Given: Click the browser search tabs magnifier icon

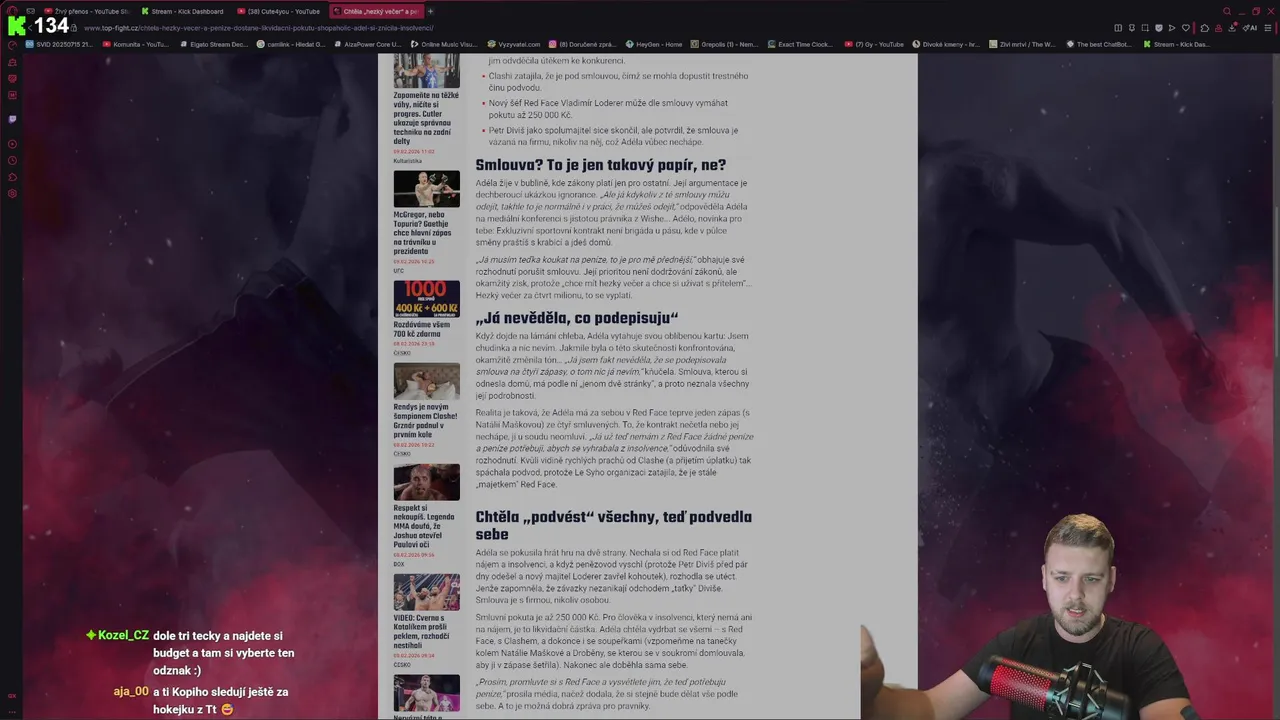Looking at the screenshot, I should 1227,11.
